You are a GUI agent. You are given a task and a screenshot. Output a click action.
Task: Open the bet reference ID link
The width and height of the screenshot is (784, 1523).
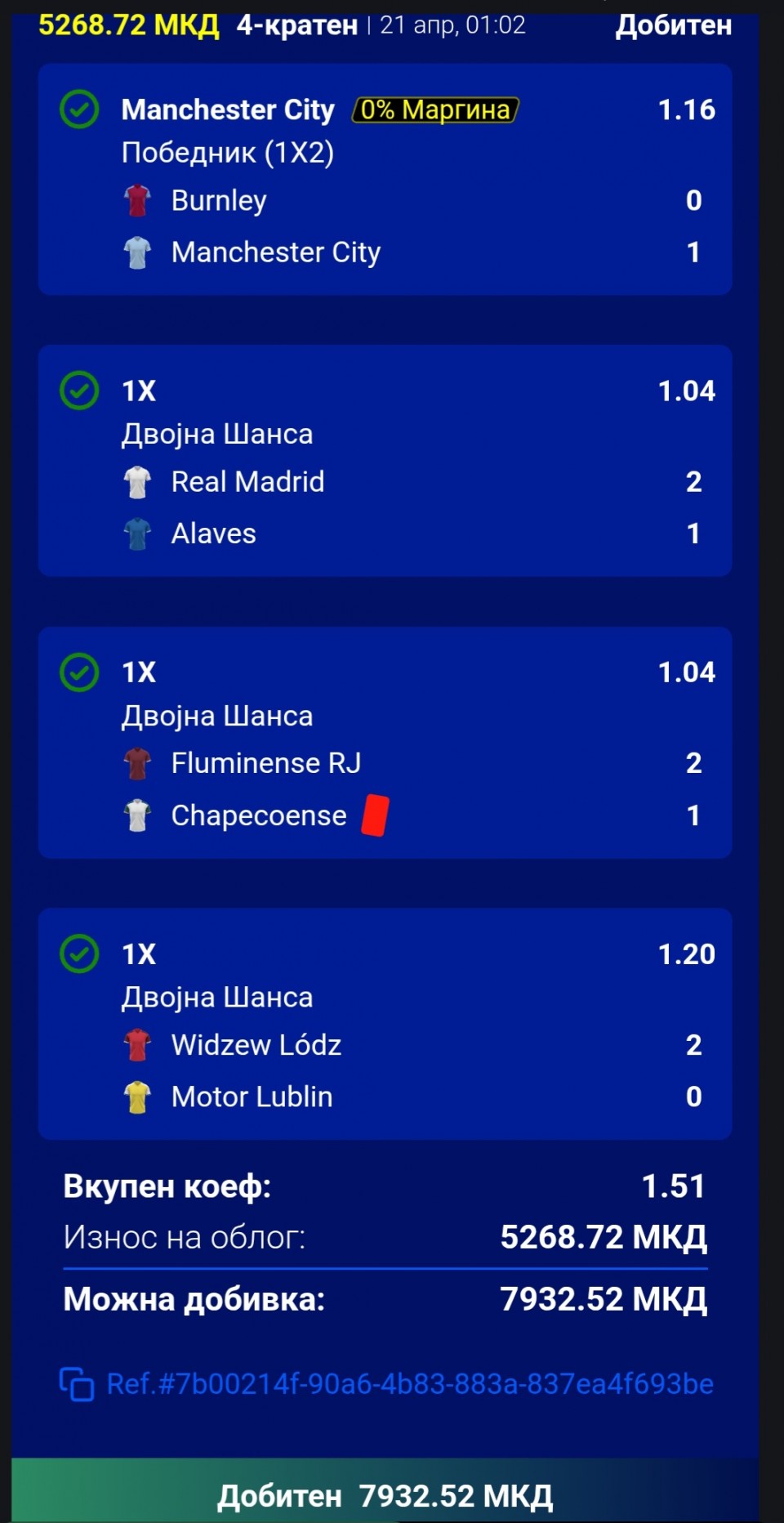pyautogui.click(x=410, y=1384)
